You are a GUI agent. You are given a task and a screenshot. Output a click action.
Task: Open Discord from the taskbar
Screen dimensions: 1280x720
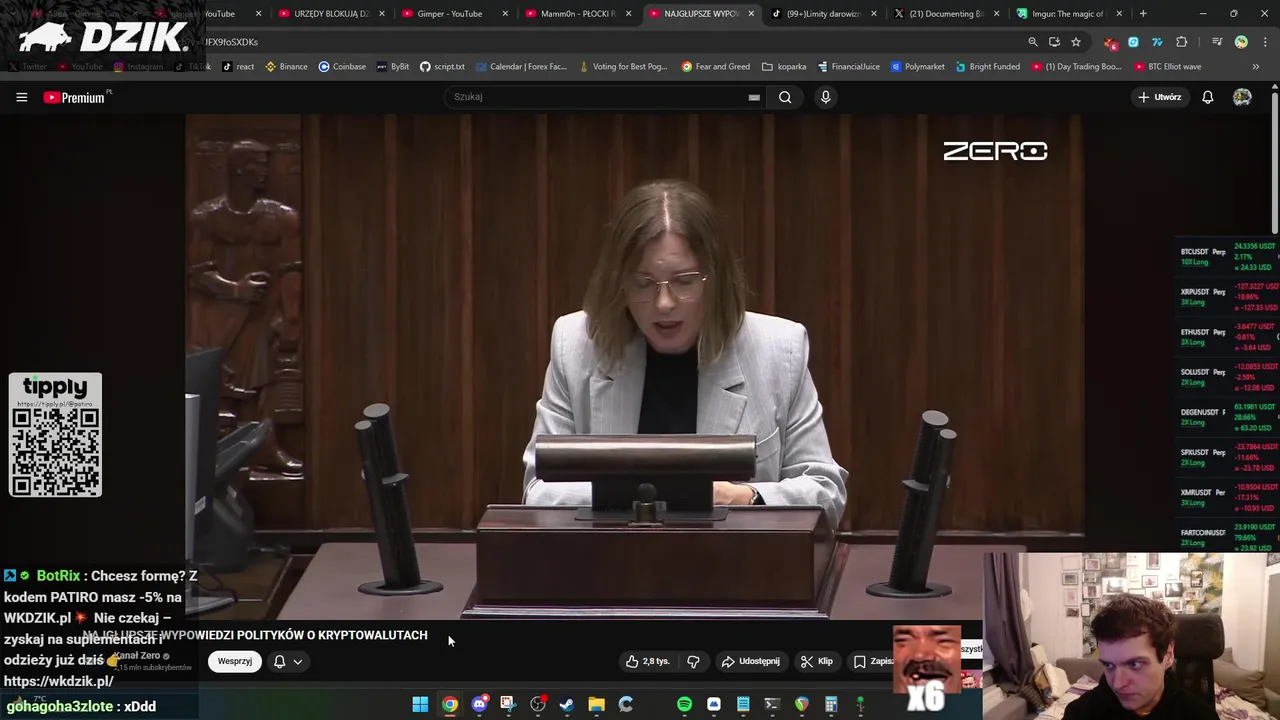[x=479, y=705]
